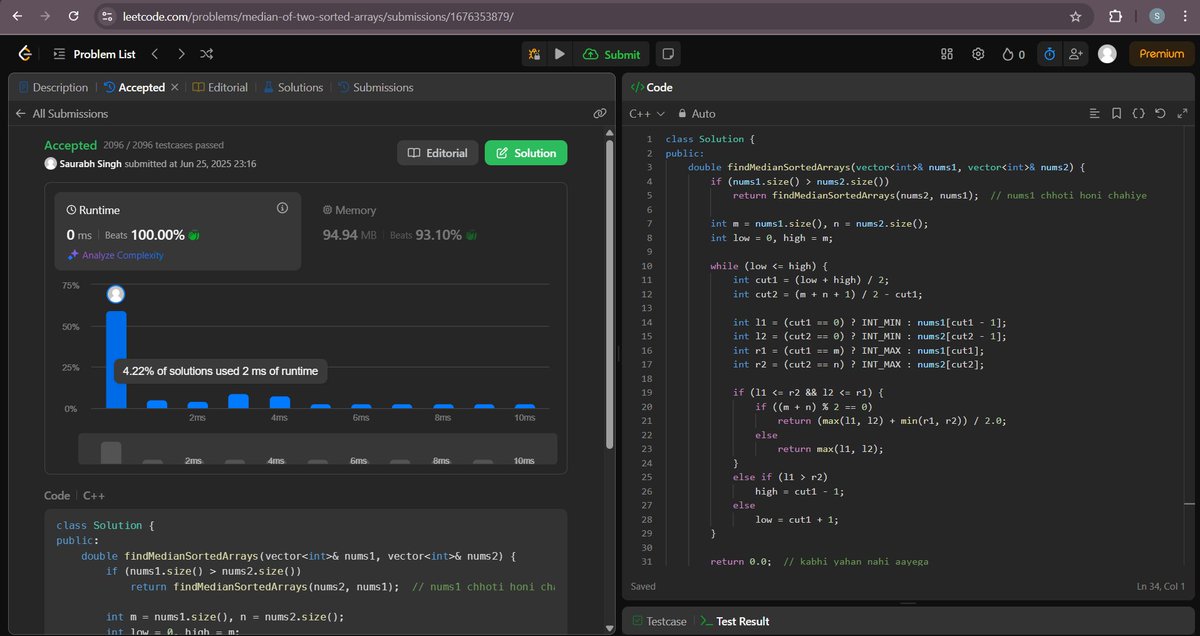Select the Runtime stats card

(178, 231)
